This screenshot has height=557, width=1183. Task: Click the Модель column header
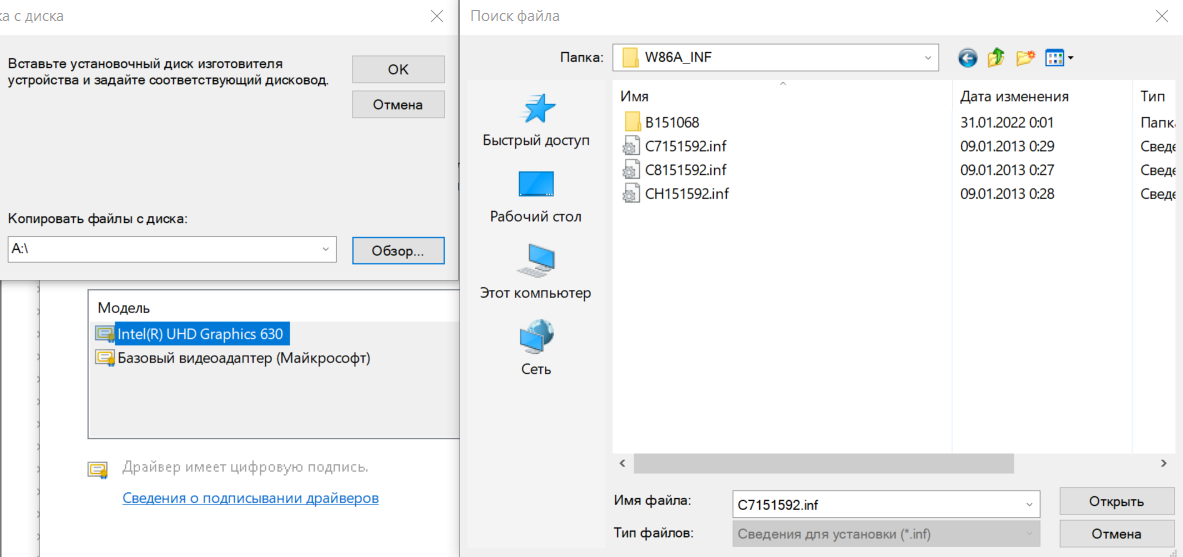pyautogui.click(x=124, y=308)
